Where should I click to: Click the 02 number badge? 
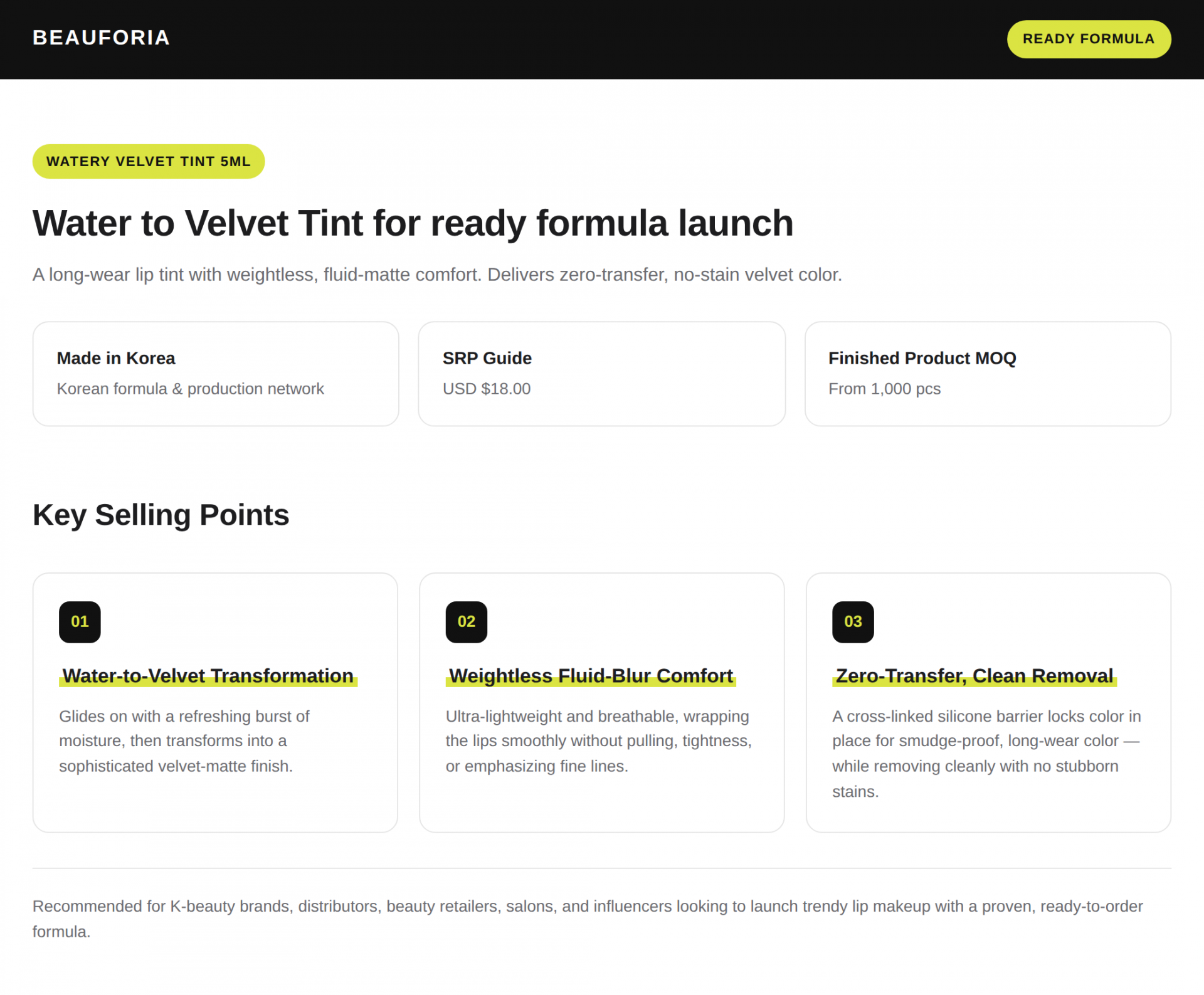click(466, 622)
